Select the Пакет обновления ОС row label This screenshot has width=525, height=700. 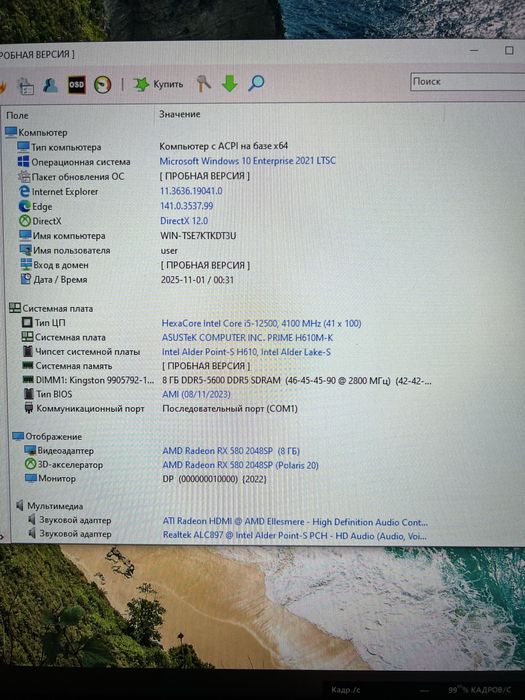pyautogui.click(x=78, y=176)
